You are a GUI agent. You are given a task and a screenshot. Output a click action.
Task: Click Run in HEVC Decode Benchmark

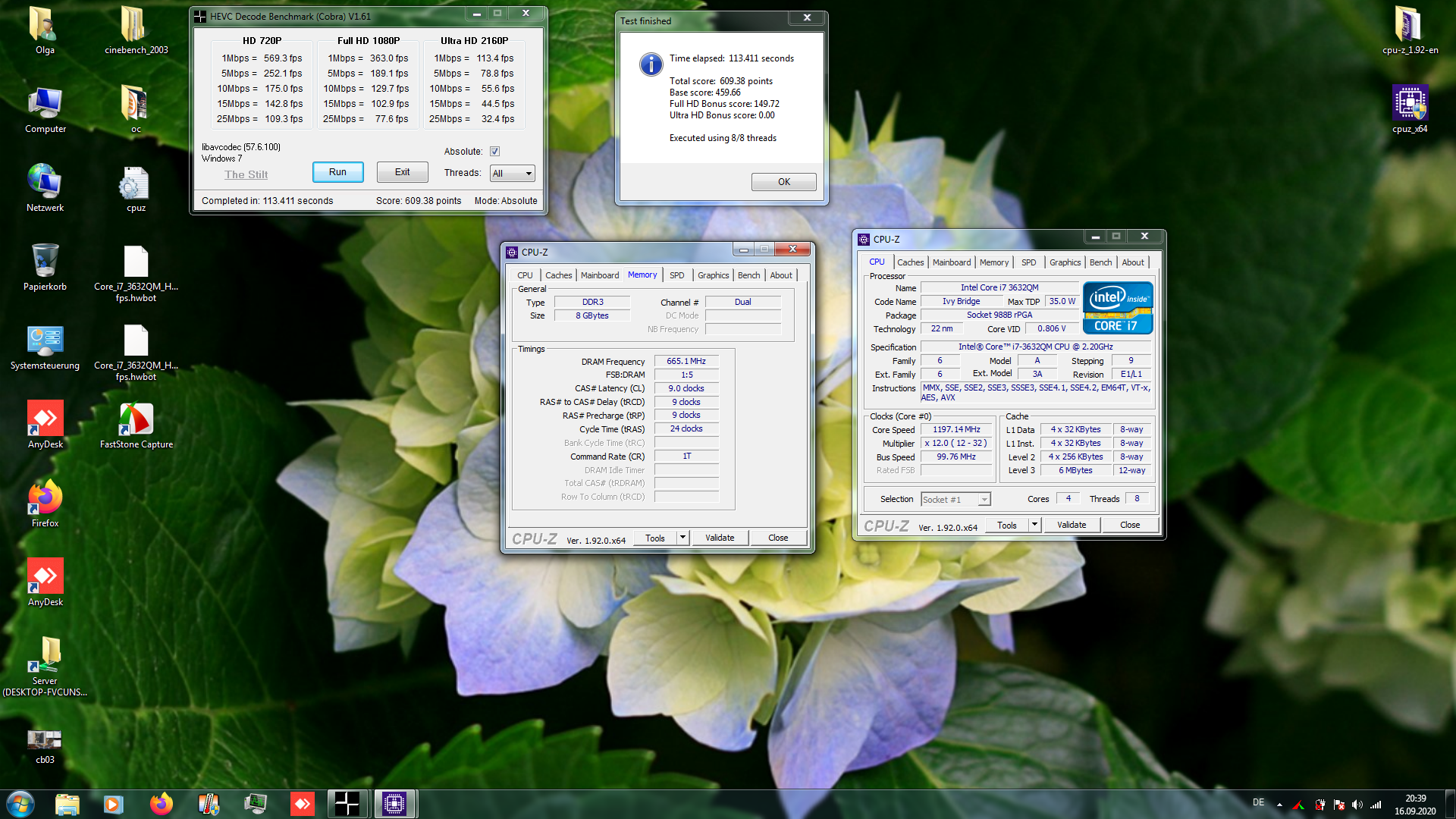(x=337, y=172)
